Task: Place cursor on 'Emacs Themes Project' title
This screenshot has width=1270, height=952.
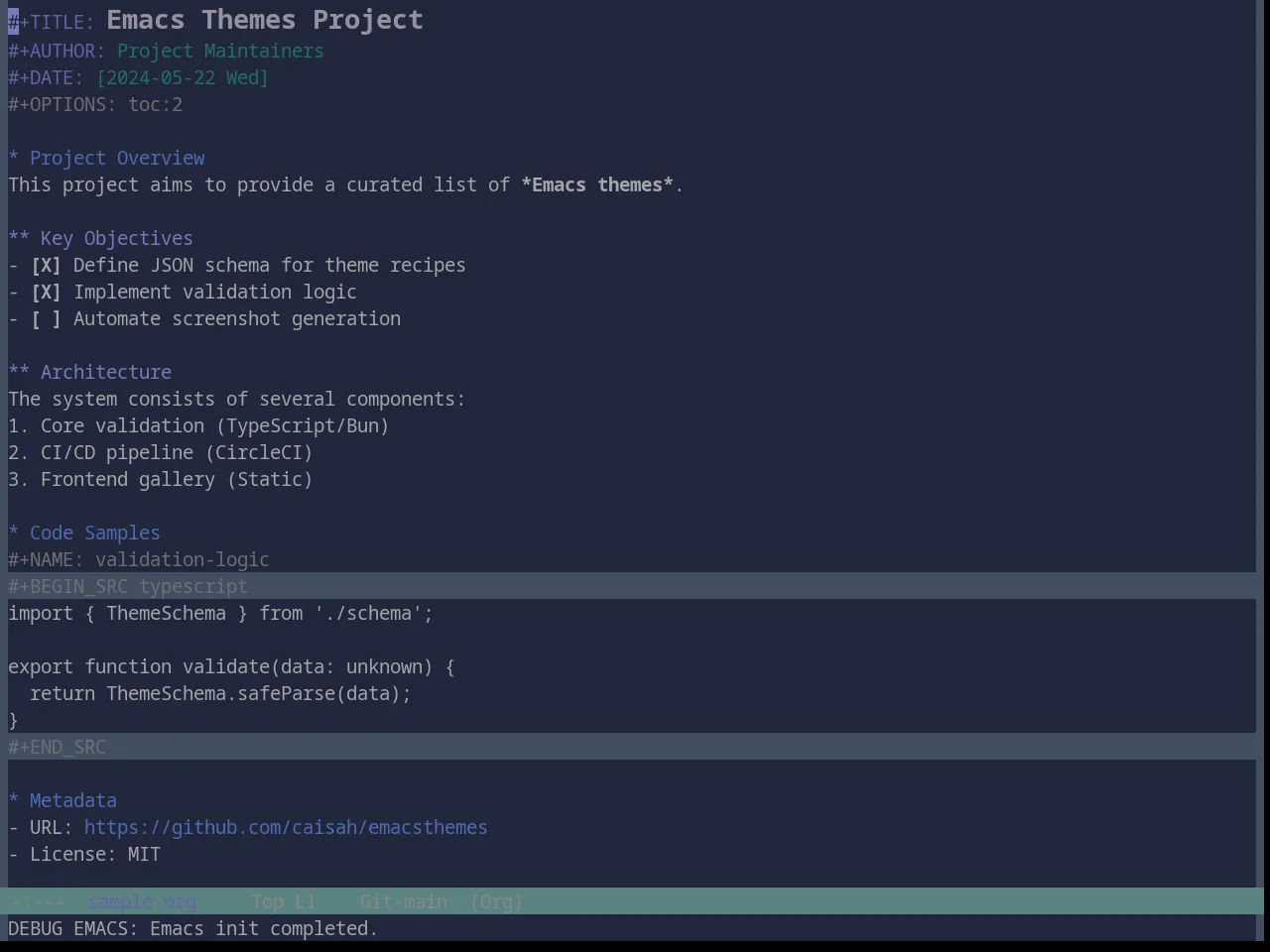Action: [265, 20]
